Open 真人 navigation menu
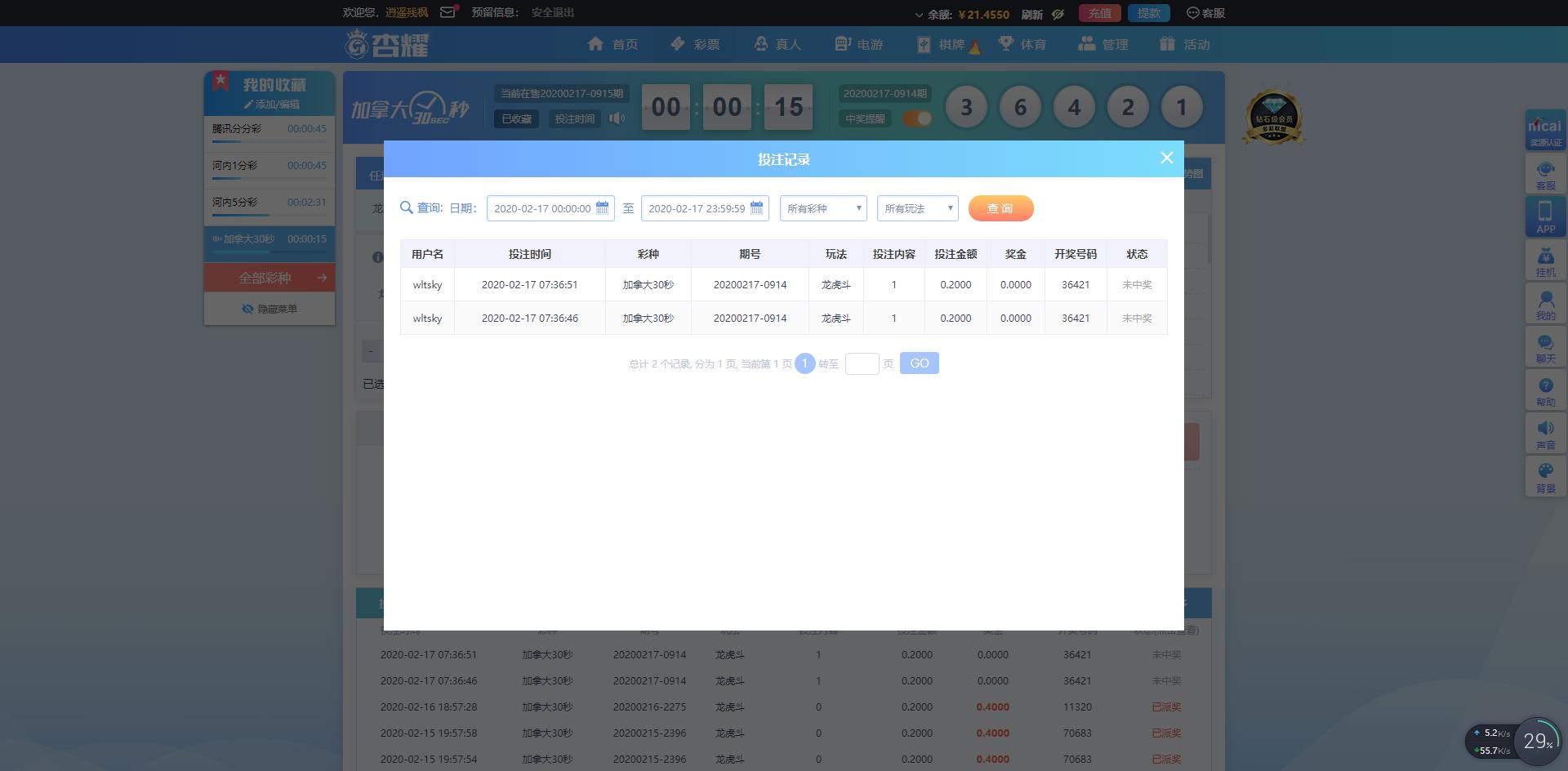The image size is (1568, 771). pyautogui.click(x=777, y=44)
